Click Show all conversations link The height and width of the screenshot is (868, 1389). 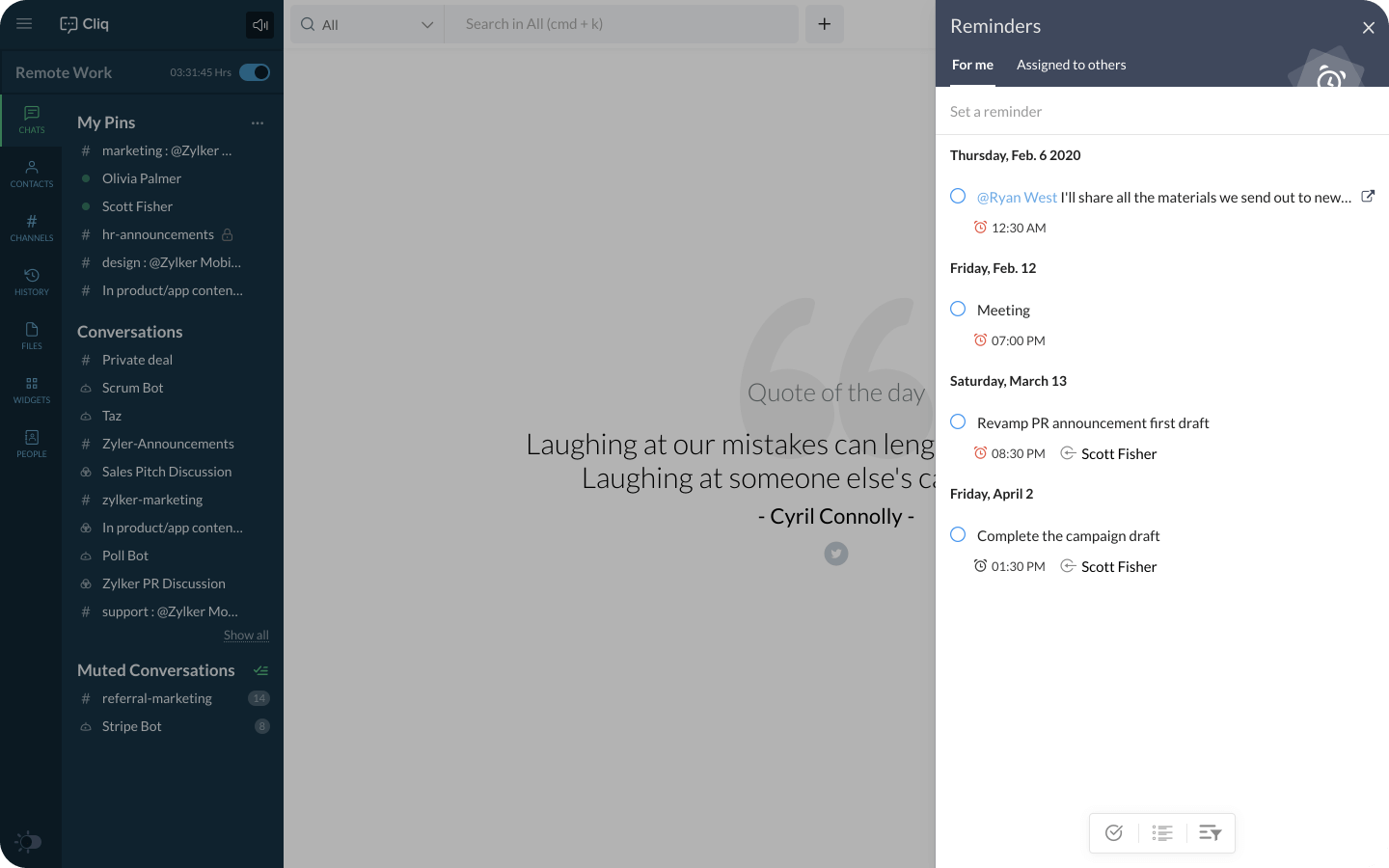(x=246, y=635)
